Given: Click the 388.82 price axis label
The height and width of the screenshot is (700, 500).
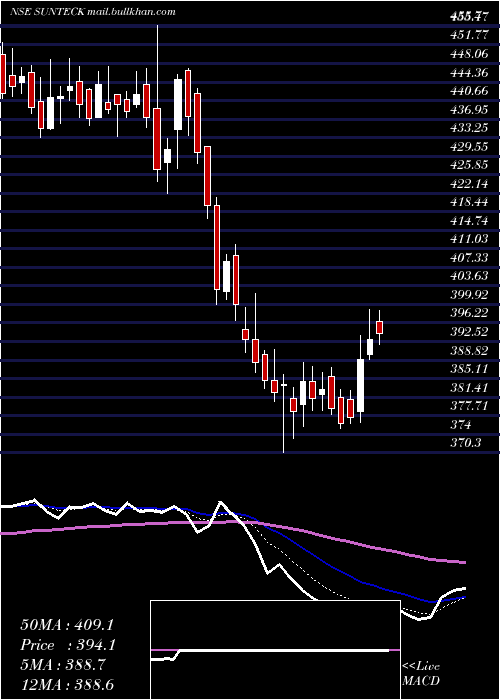Looking at the screenshot, I should [x=469, y=350].
